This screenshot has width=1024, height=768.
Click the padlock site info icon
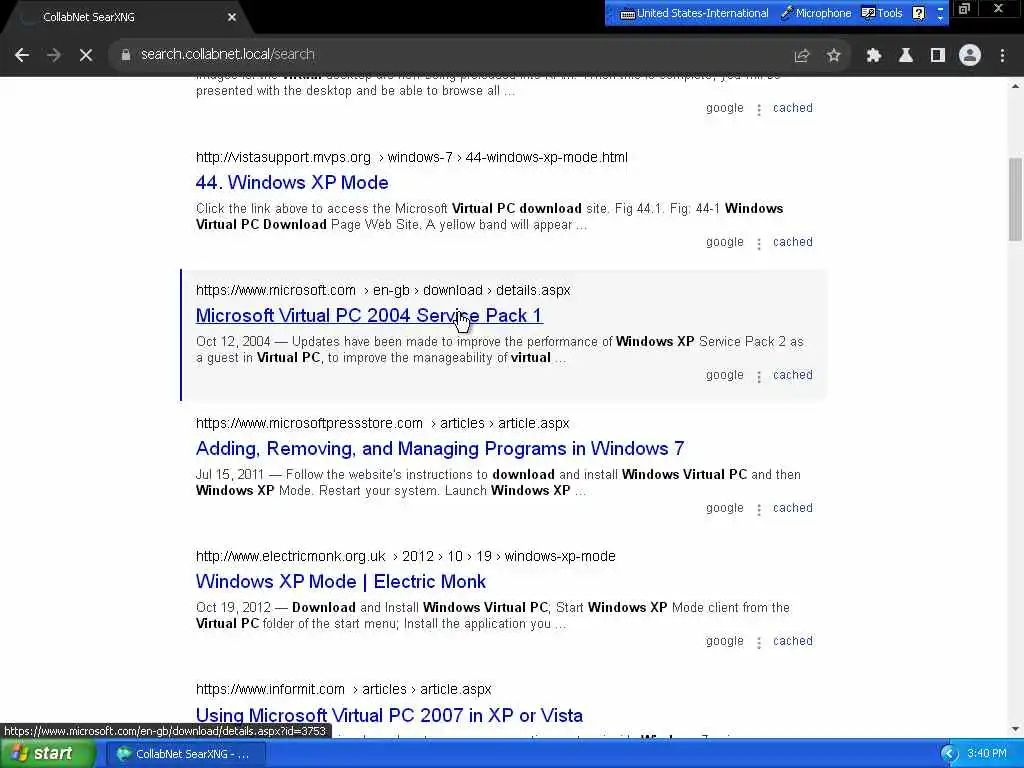point(125,55)
